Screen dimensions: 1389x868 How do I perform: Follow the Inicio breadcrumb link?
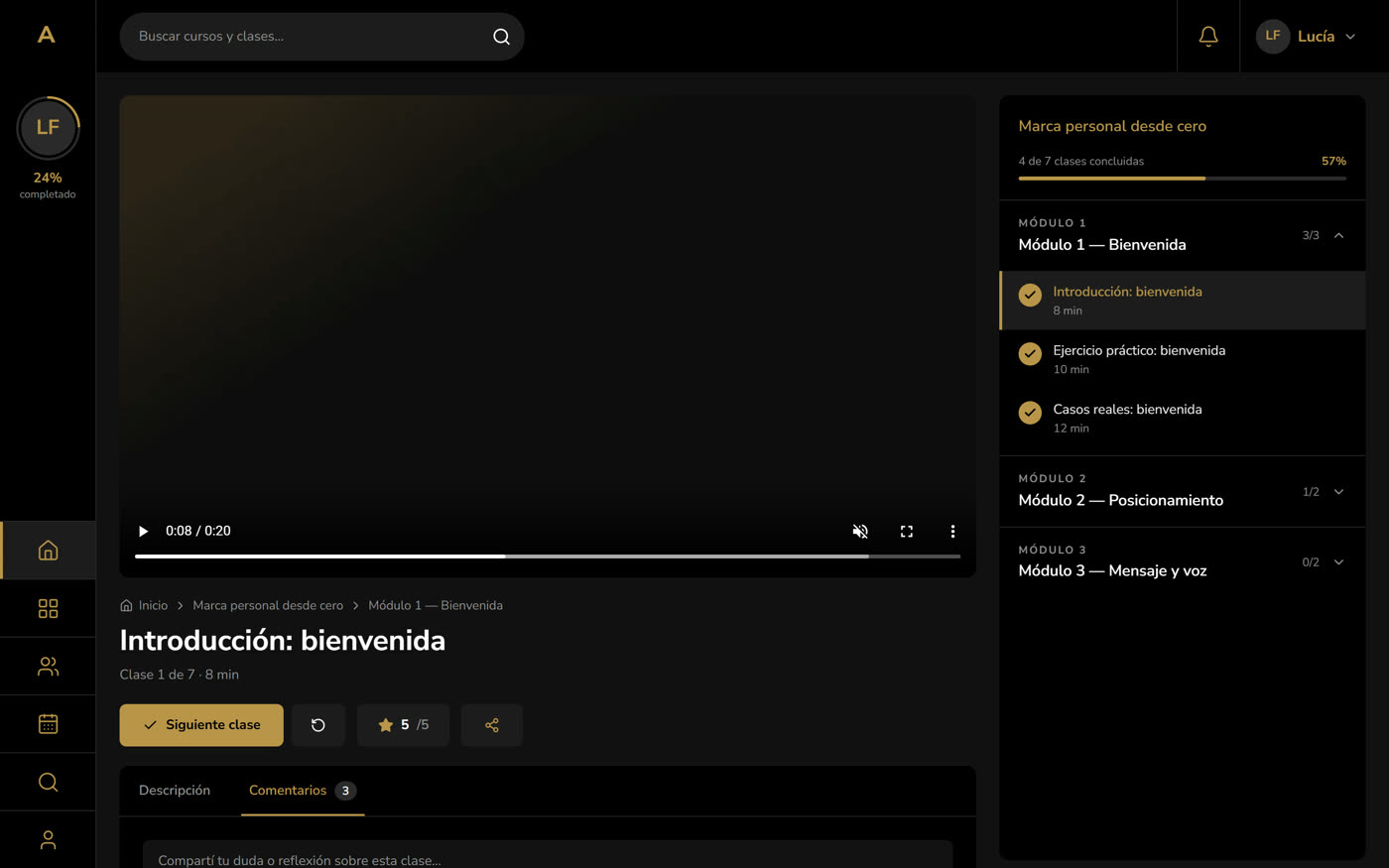[x=144, y=605]
